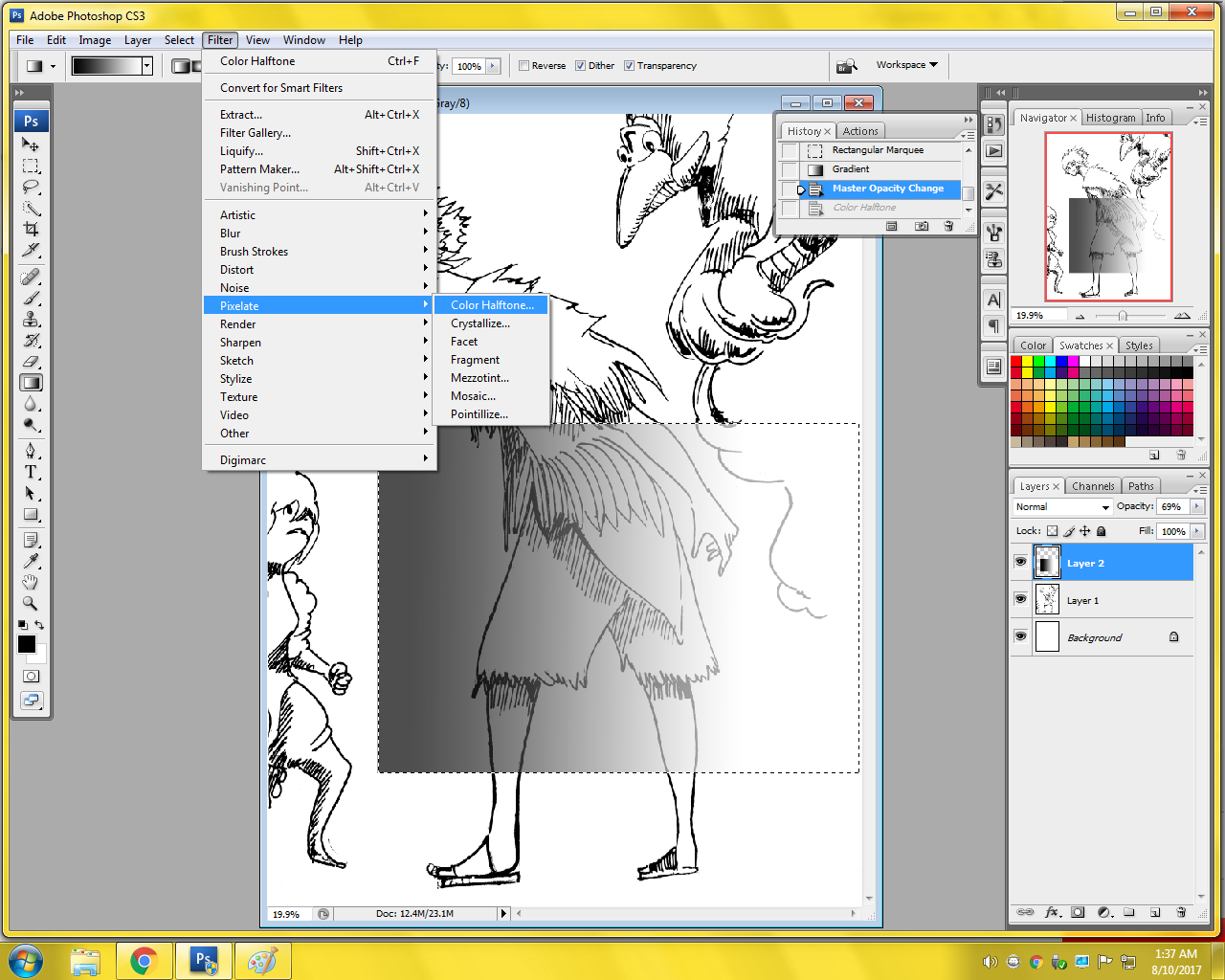Viewport: 1225px width, 980px height.
Task: Uncheck the Dither checkbox
Action: [x=580, y=66]
